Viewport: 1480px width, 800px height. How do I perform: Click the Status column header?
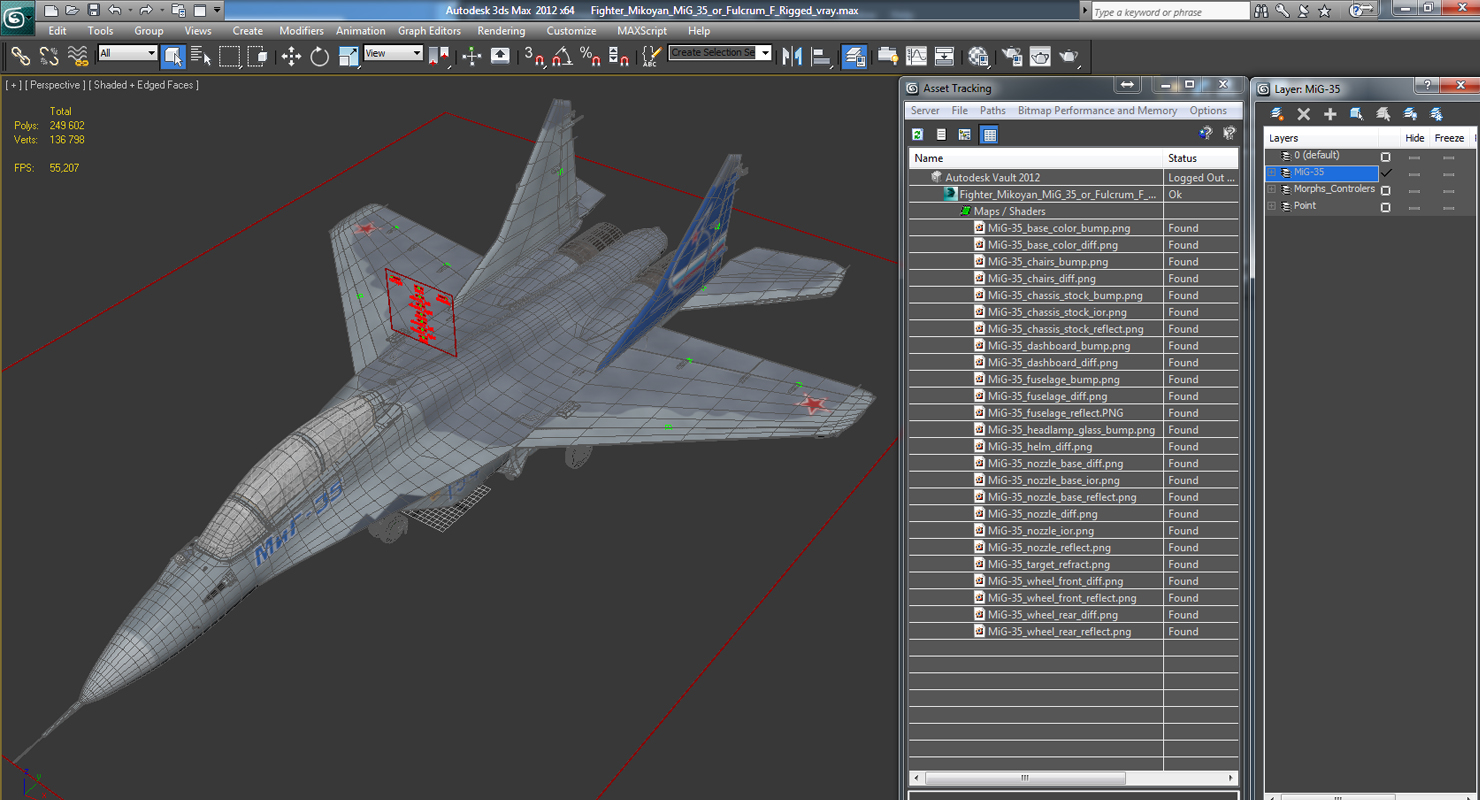click(x=1201, y=158)
